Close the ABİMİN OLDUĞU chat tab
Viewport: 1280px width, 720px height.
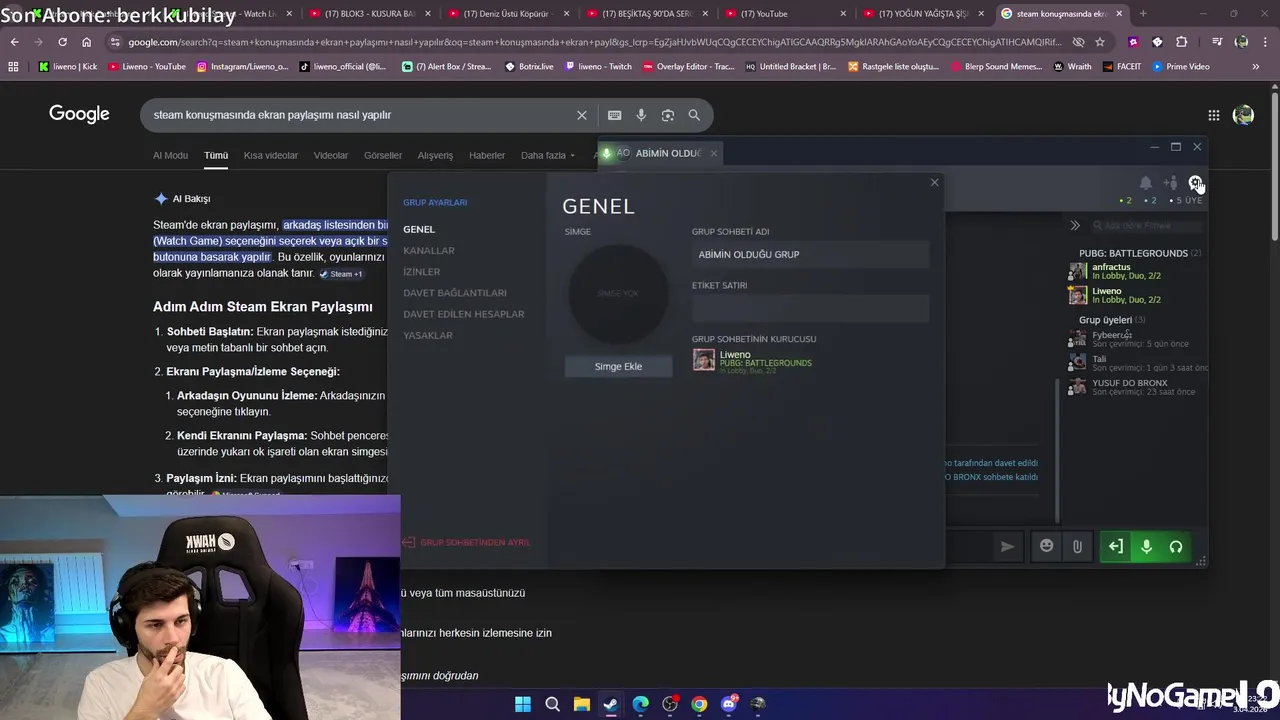click(x=713, y=153)
